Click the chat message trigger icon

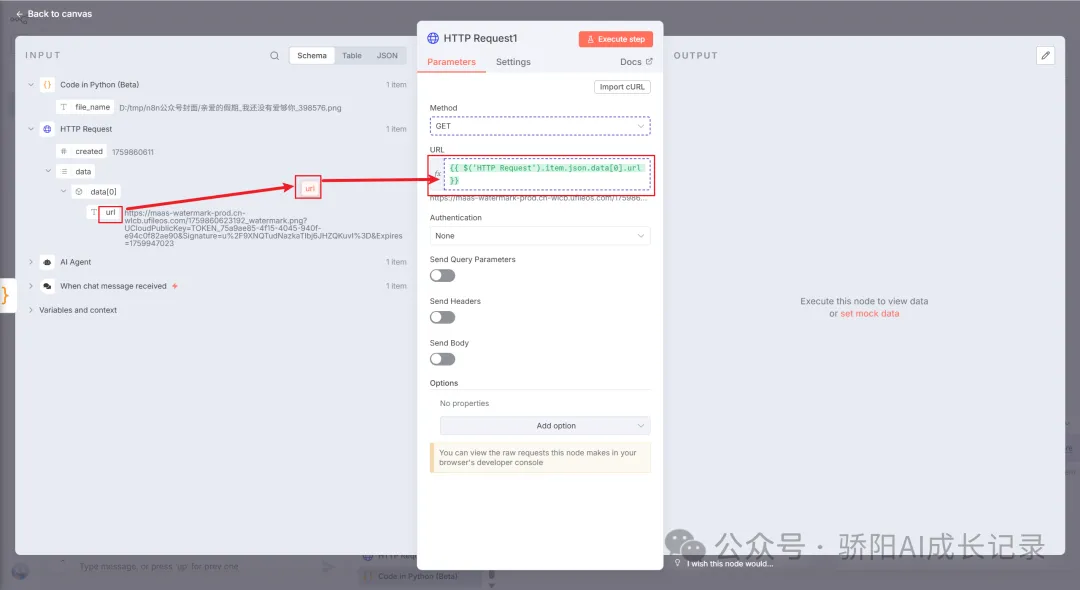48,286
